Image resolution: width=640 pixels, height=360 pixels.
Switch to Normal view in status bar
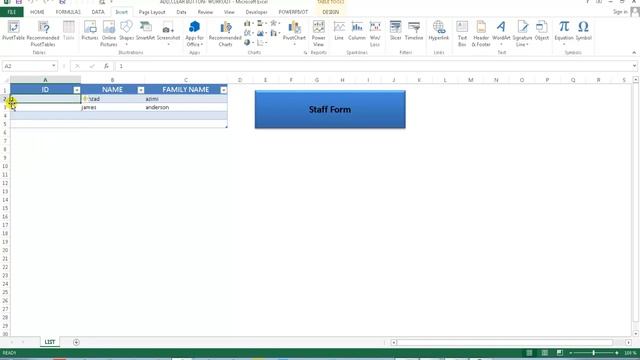529,353
